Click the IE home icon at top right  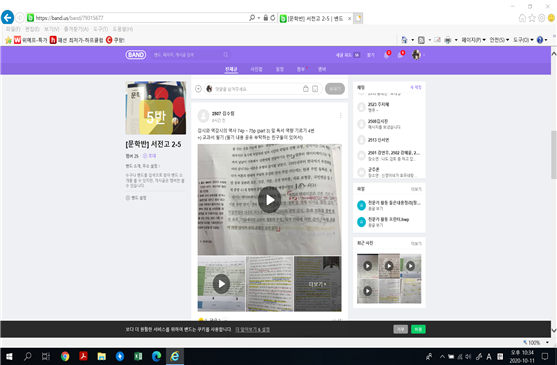tap(522, 18)
